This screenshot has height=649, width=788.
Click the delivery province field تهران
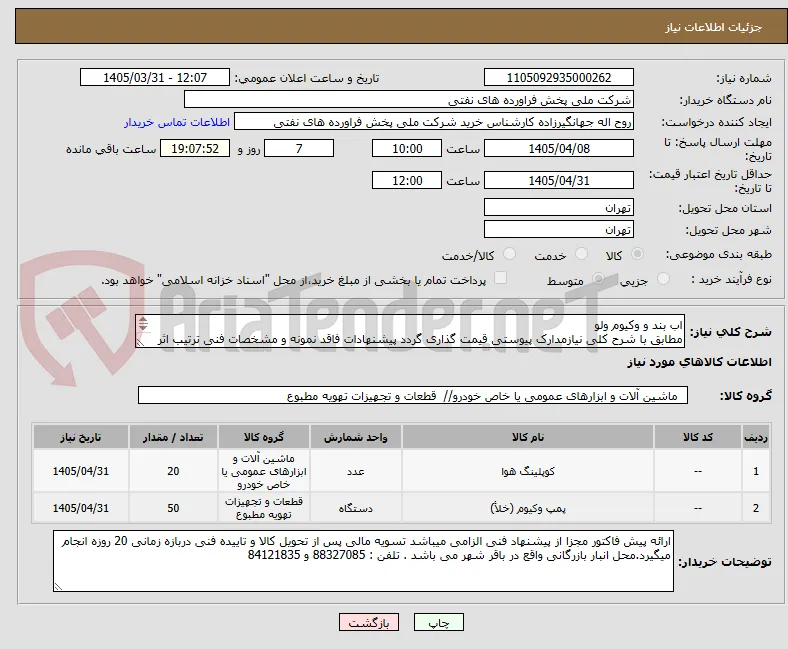[x=559, y=207]
